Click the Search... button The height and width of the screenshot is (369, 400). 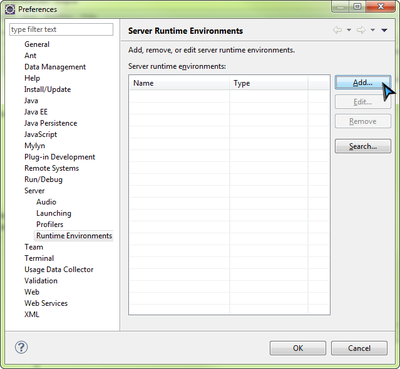click(x=363, y=146)
